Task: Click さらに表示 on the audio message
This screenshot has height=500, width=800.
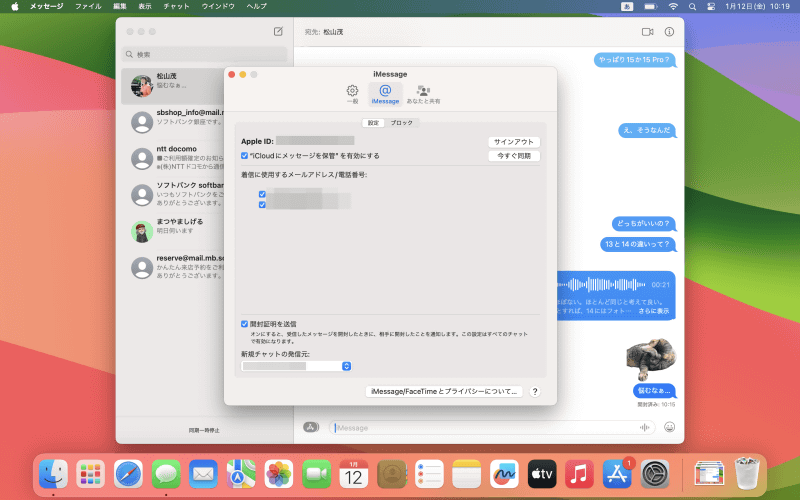Action: (654, 311)
